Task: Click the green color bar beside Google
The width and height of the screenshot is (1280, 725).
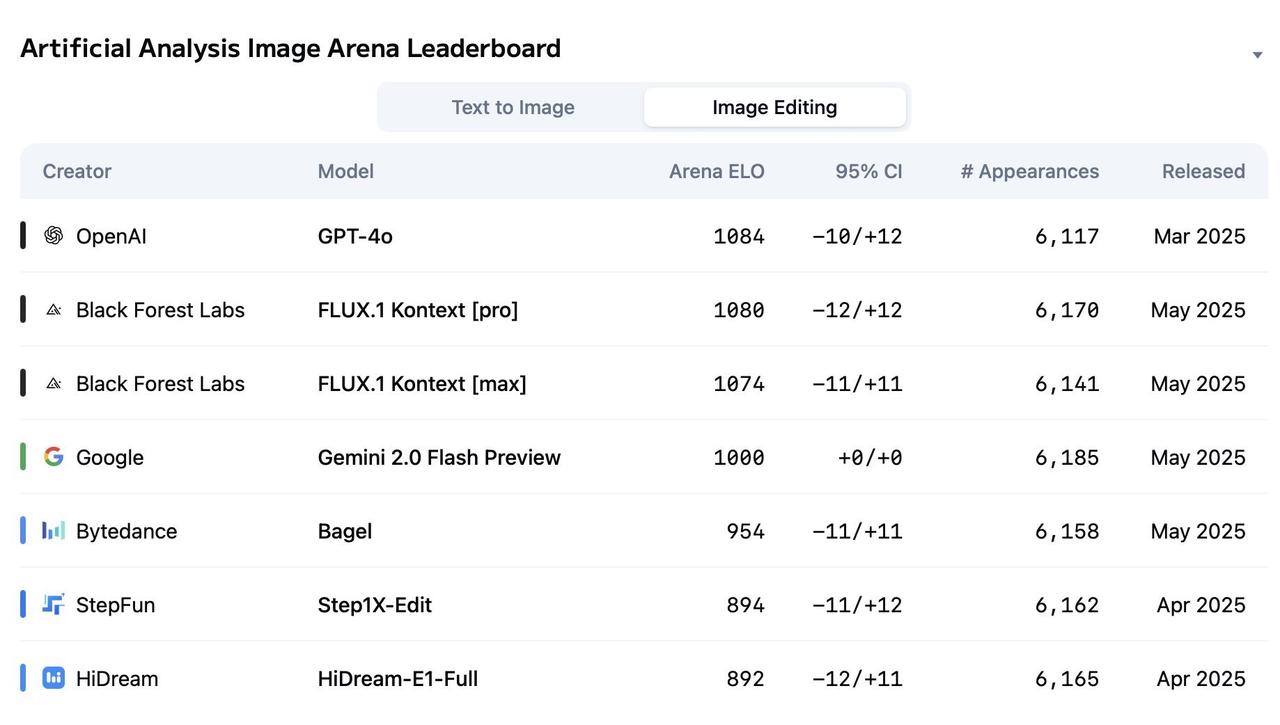Action: coord(23,457)
